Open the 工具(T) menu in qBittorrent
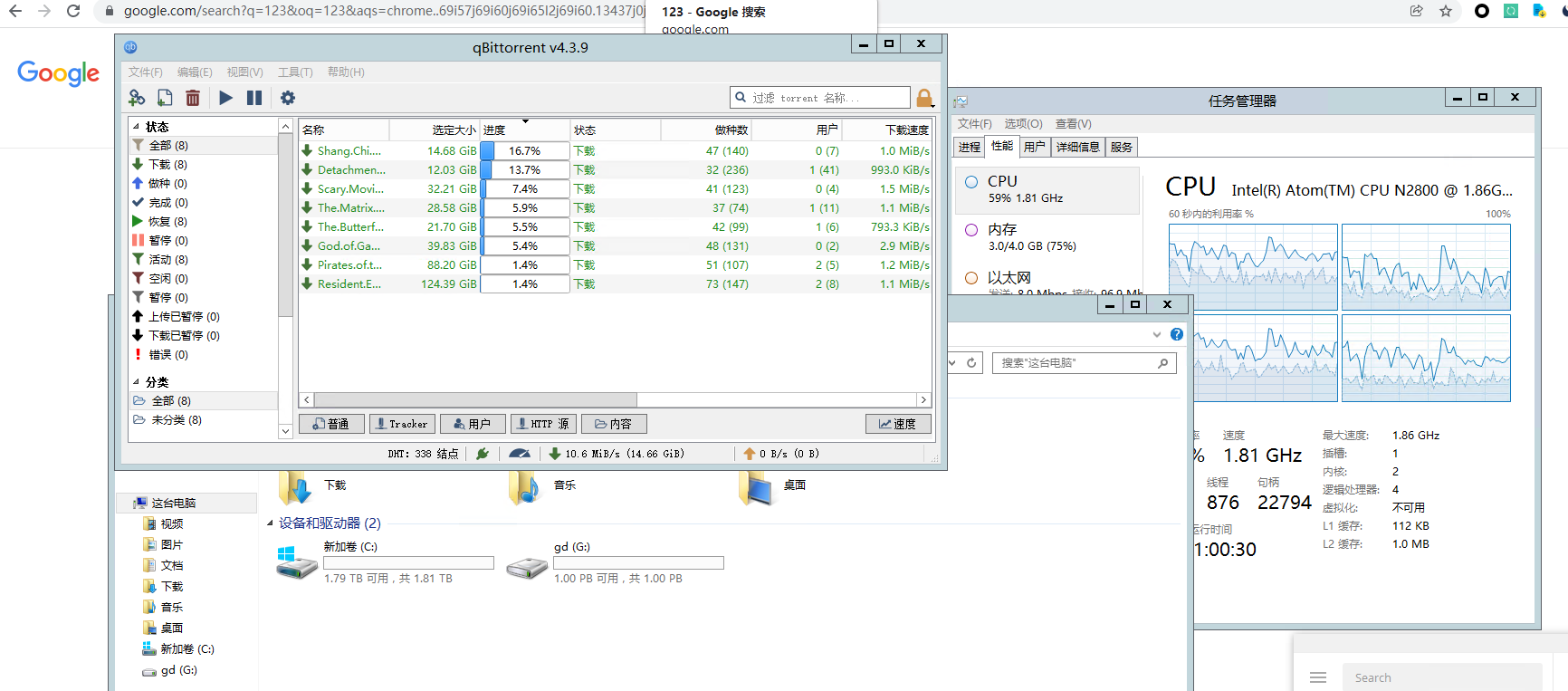 coord(295,72)
